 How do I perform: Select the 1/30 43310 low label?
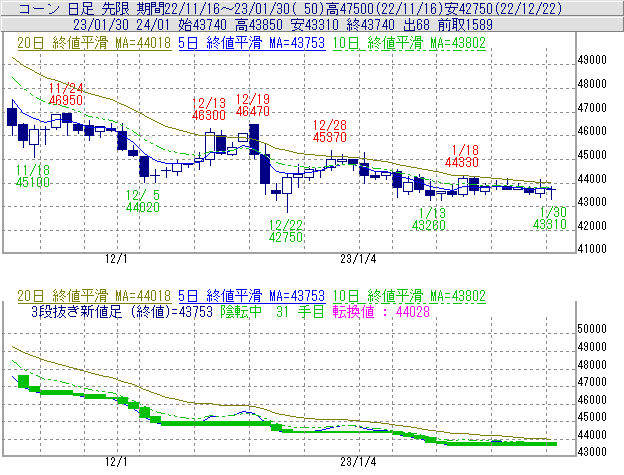click(x=550, y=218)
